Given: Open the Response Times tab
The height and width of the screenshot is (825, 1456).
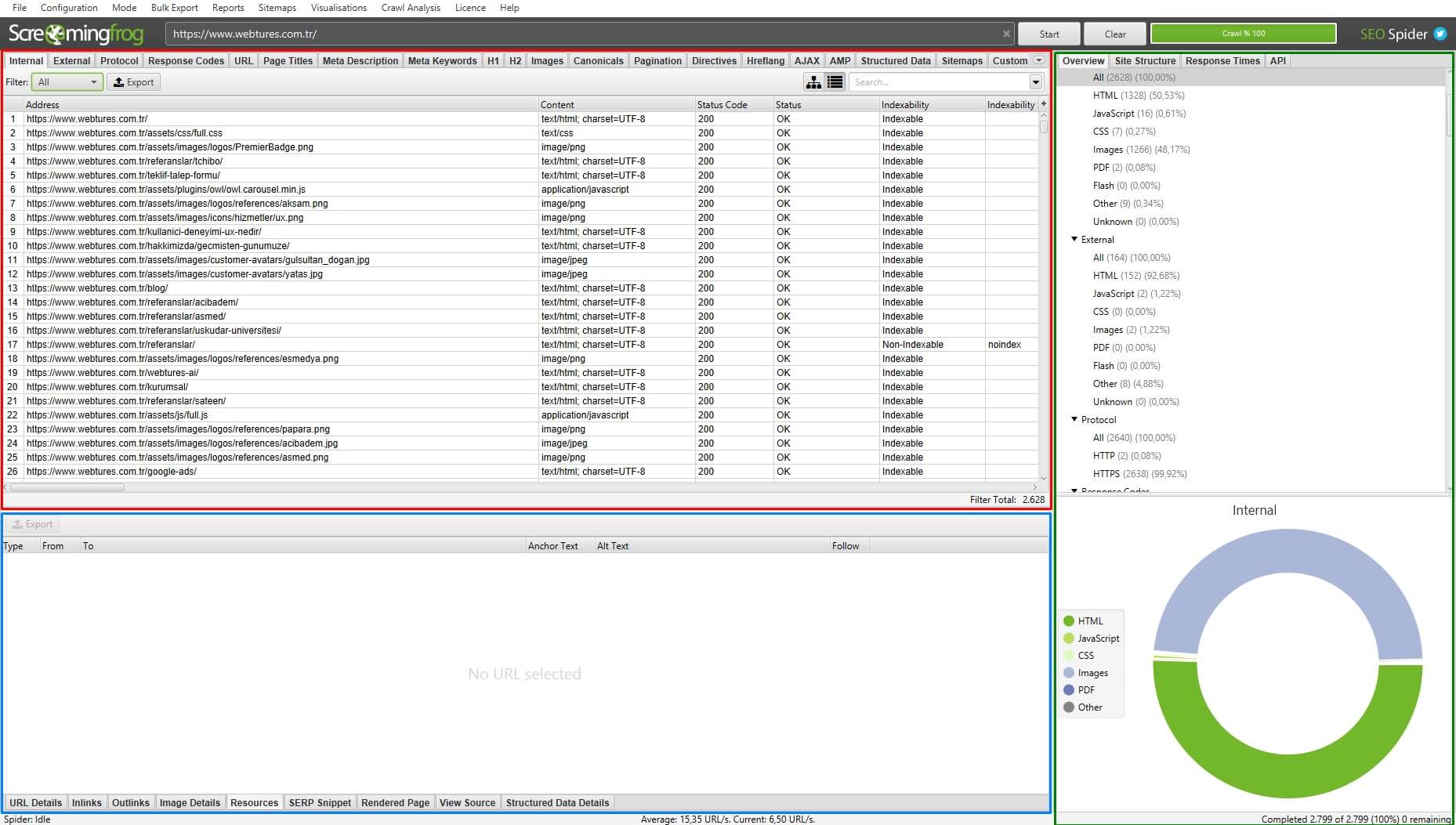Looking at the screenshot, I should [1222, 60].
